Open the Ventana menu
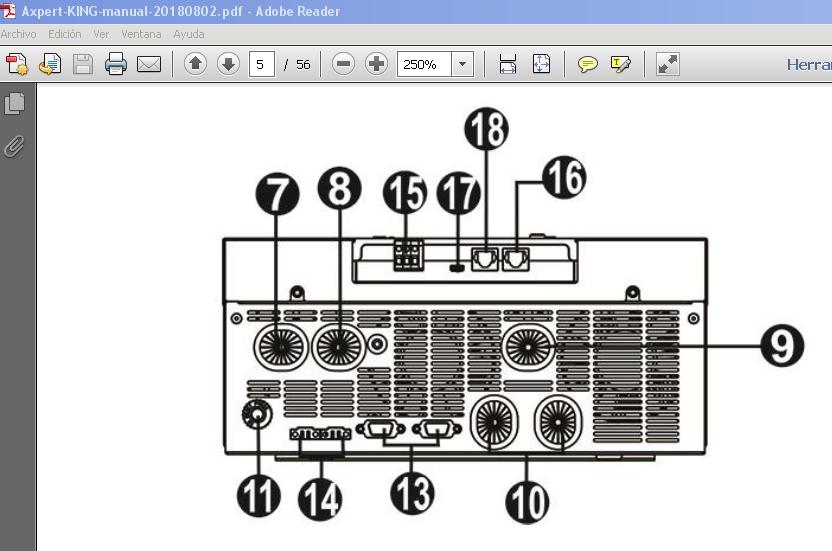The height and width of the screenshot is (551, 832). (141, 34)
